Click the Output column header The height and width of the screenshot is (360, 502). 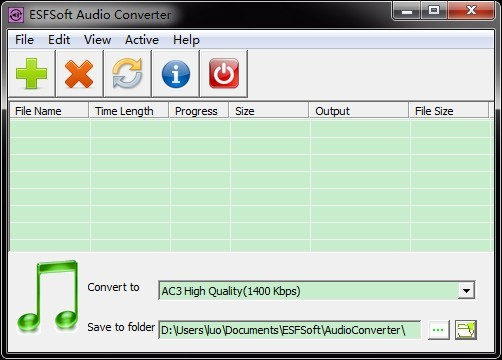359,111
